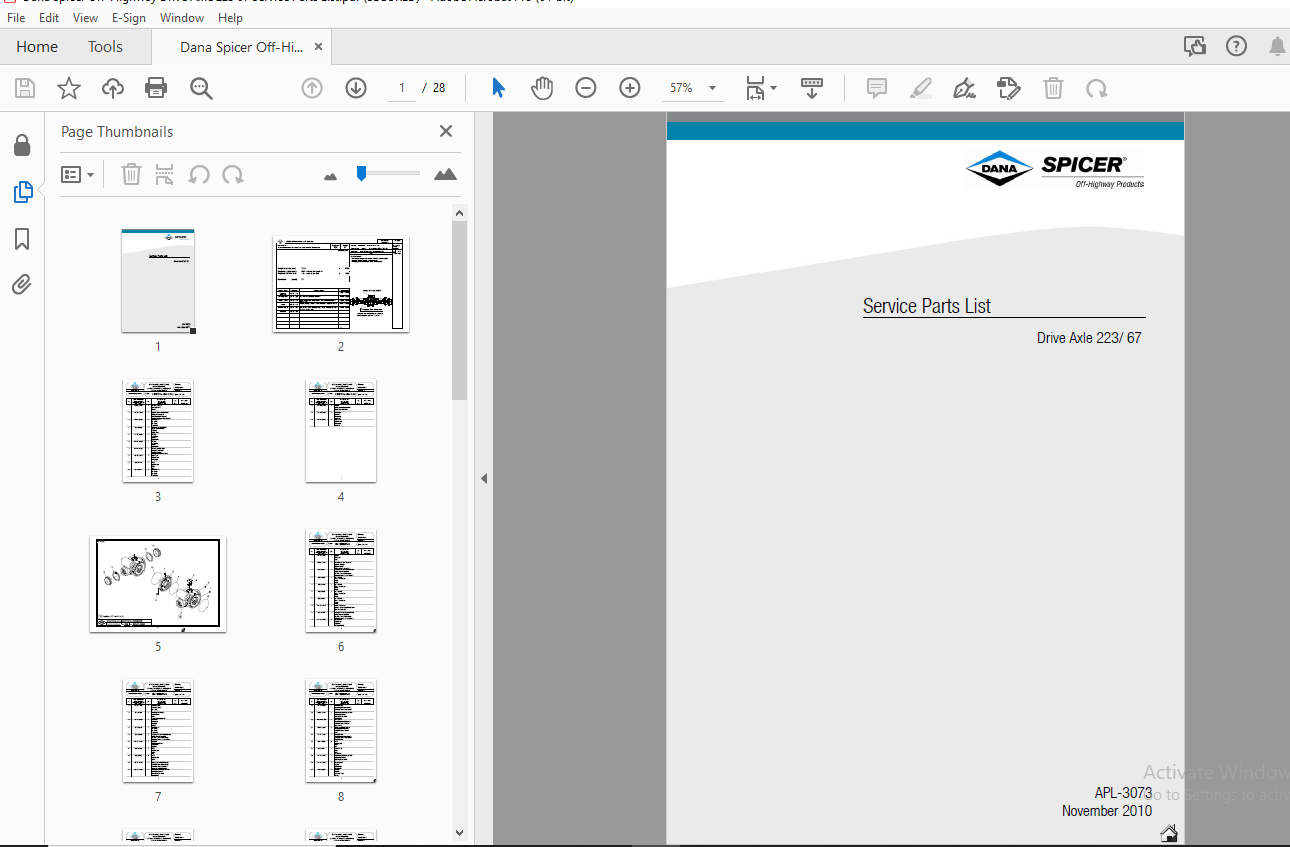
Task: Open the Edit menu
Action: (49, 18)
